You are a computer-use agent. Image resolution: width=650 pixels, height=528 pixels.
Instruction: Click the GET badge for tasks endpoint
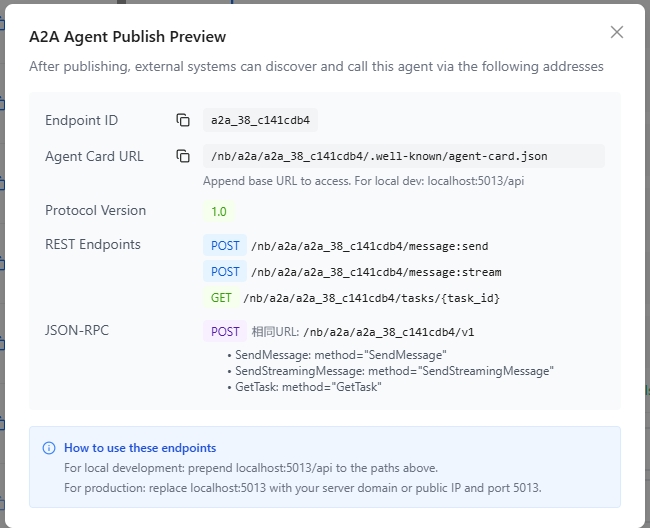pyautogui.click(x=221, y=298)
